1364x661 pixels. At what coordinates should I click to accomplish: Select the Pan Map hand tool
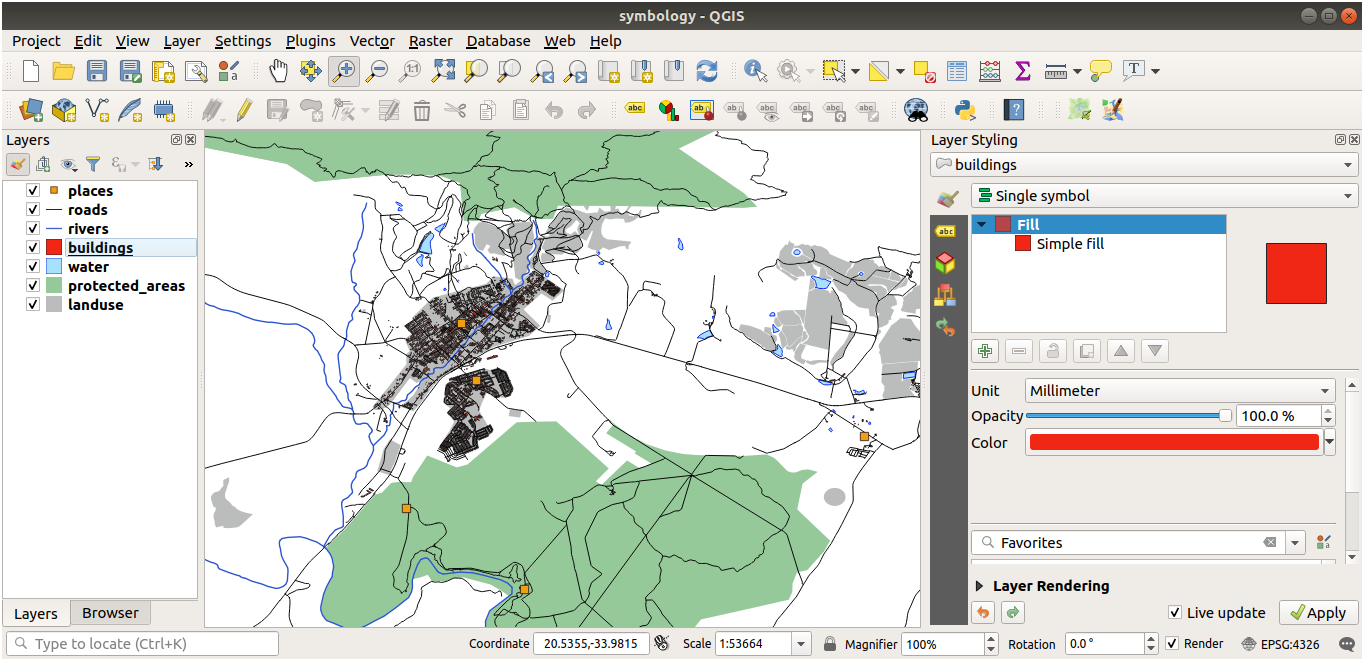pyautogui.click(x=278, y=71)
